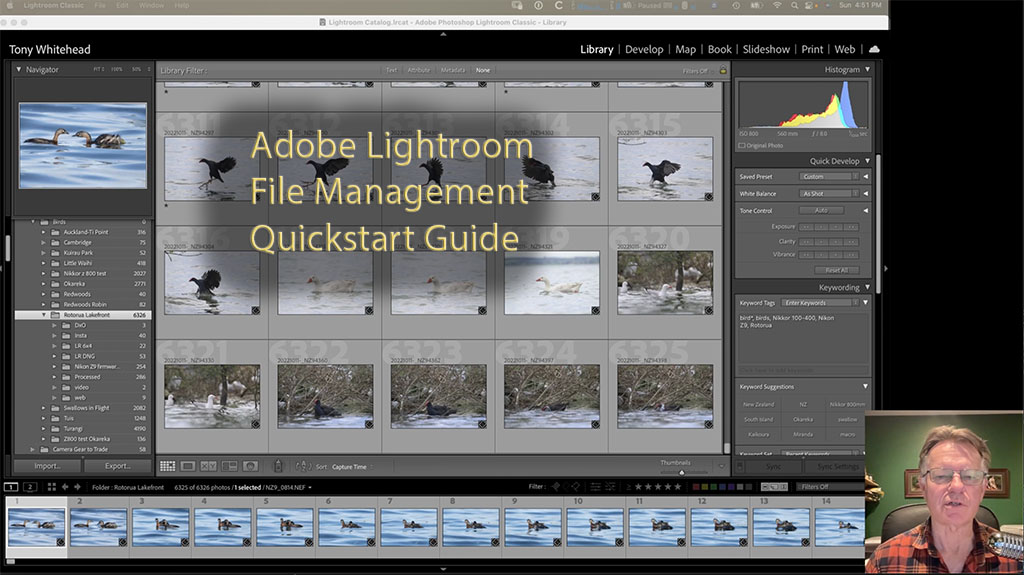
Task: Filter by green color label swatch
Action: pos(713,487)
